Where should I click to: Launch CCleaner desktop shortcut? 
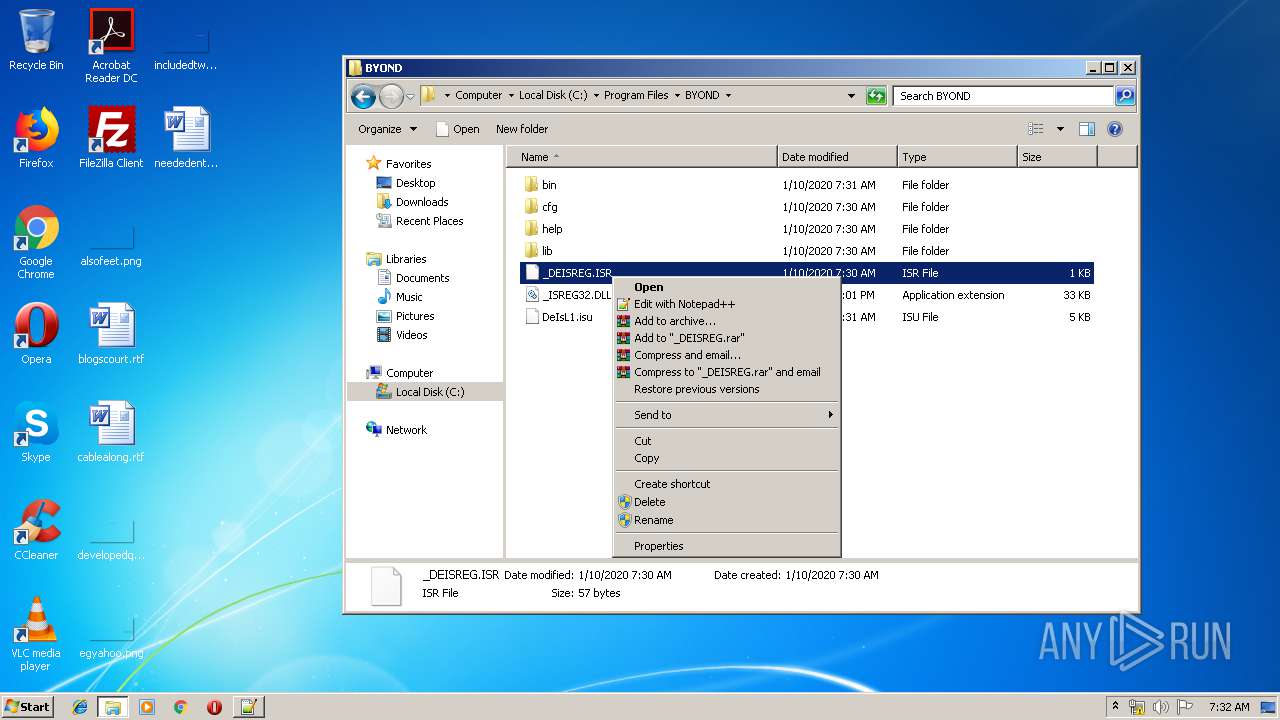click(x=36, y=530)
